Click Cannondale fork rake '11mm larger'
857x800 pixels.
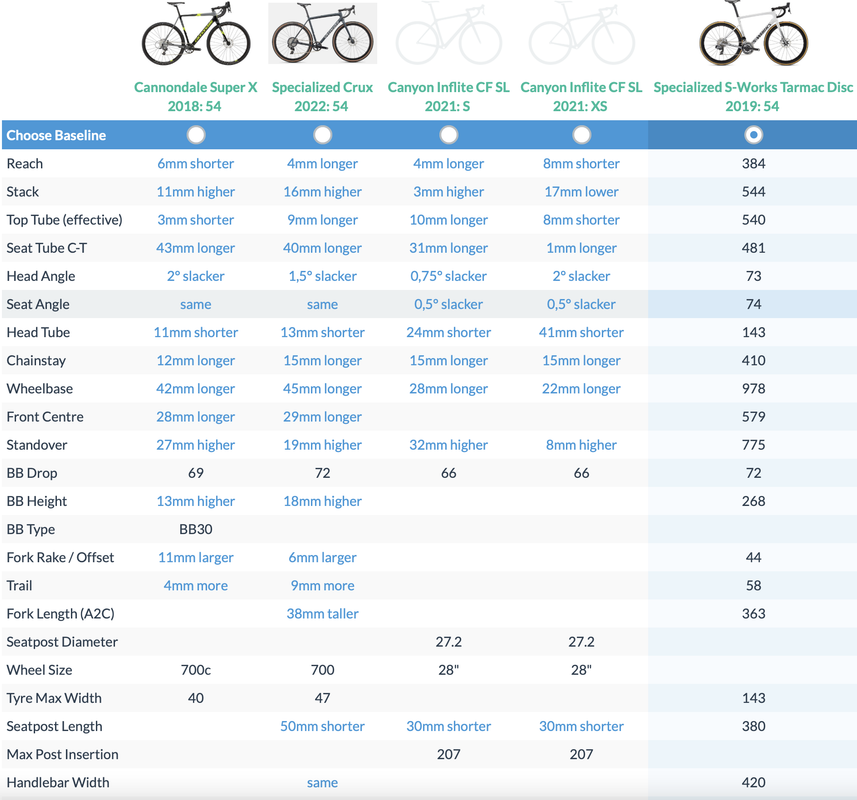coord(196,557)
